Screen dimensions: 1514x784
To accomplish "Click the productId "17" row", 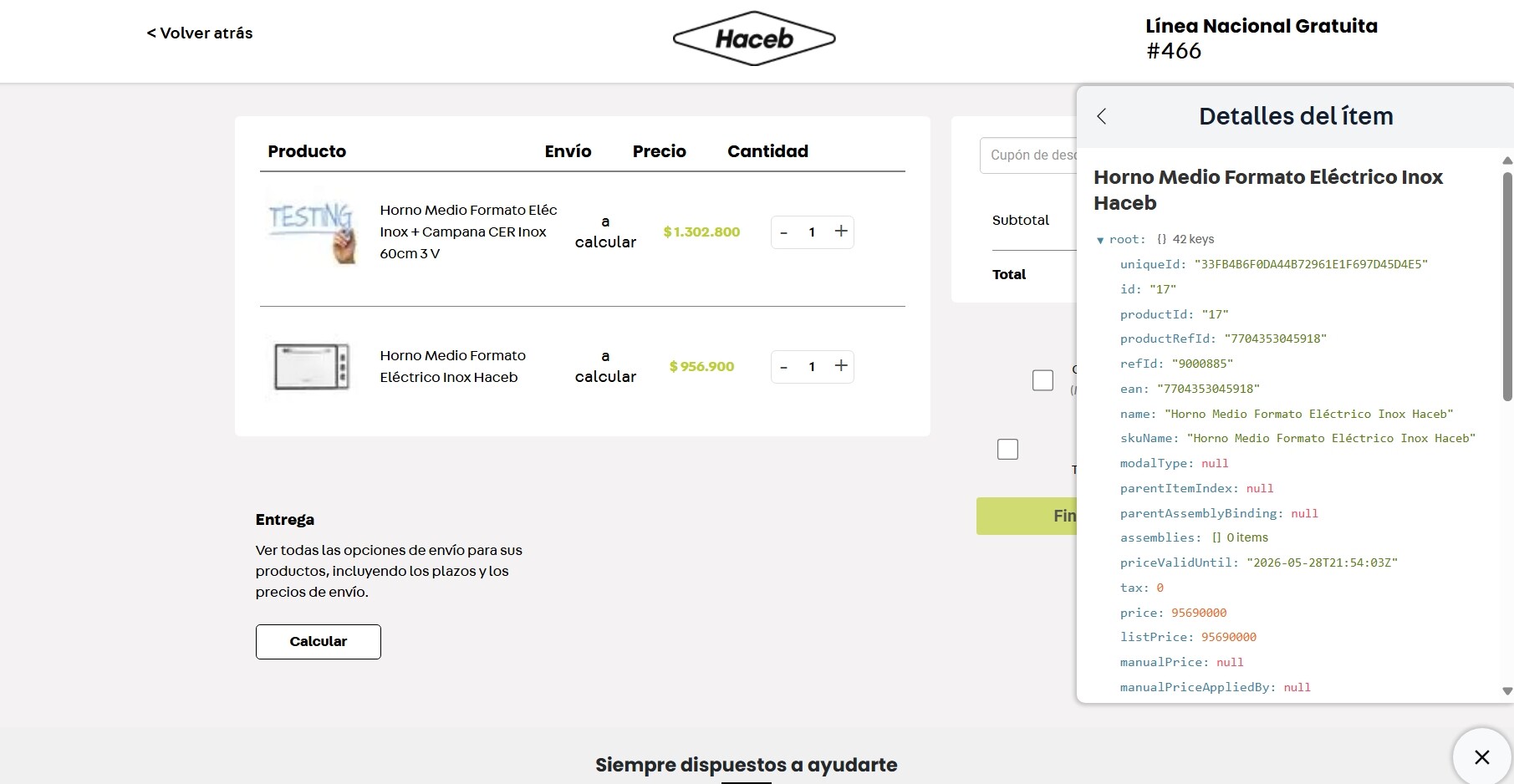I will point(1175,314).
